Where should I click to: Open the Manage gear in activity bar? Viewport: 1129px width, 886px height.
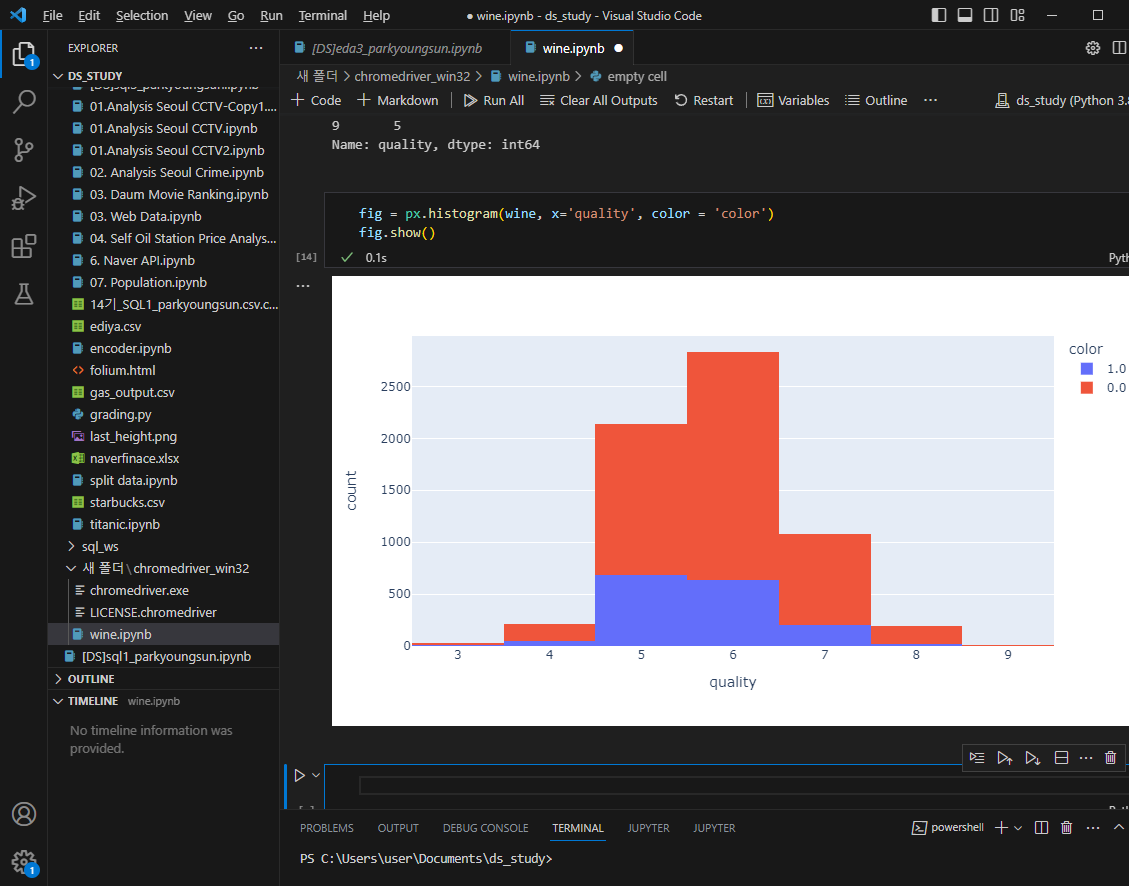click(x=24, y=862)
